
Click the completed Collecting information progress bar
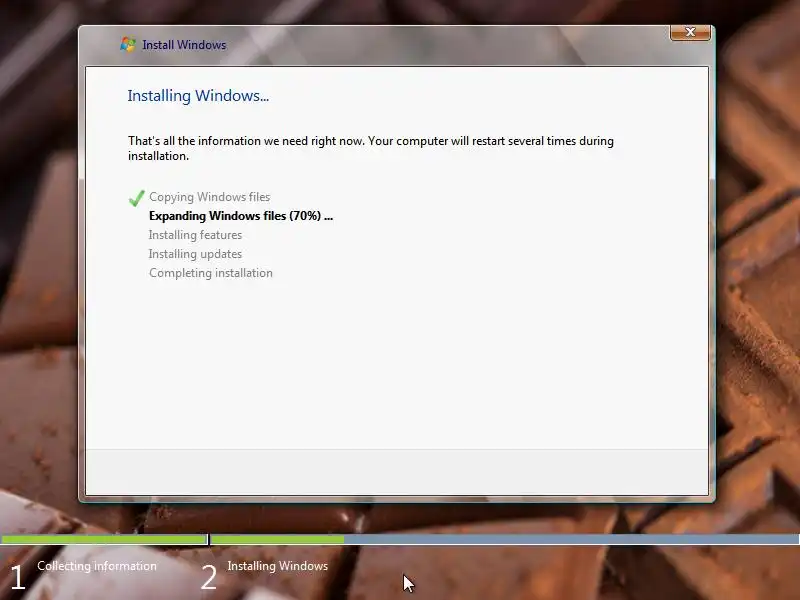[104, 539]
